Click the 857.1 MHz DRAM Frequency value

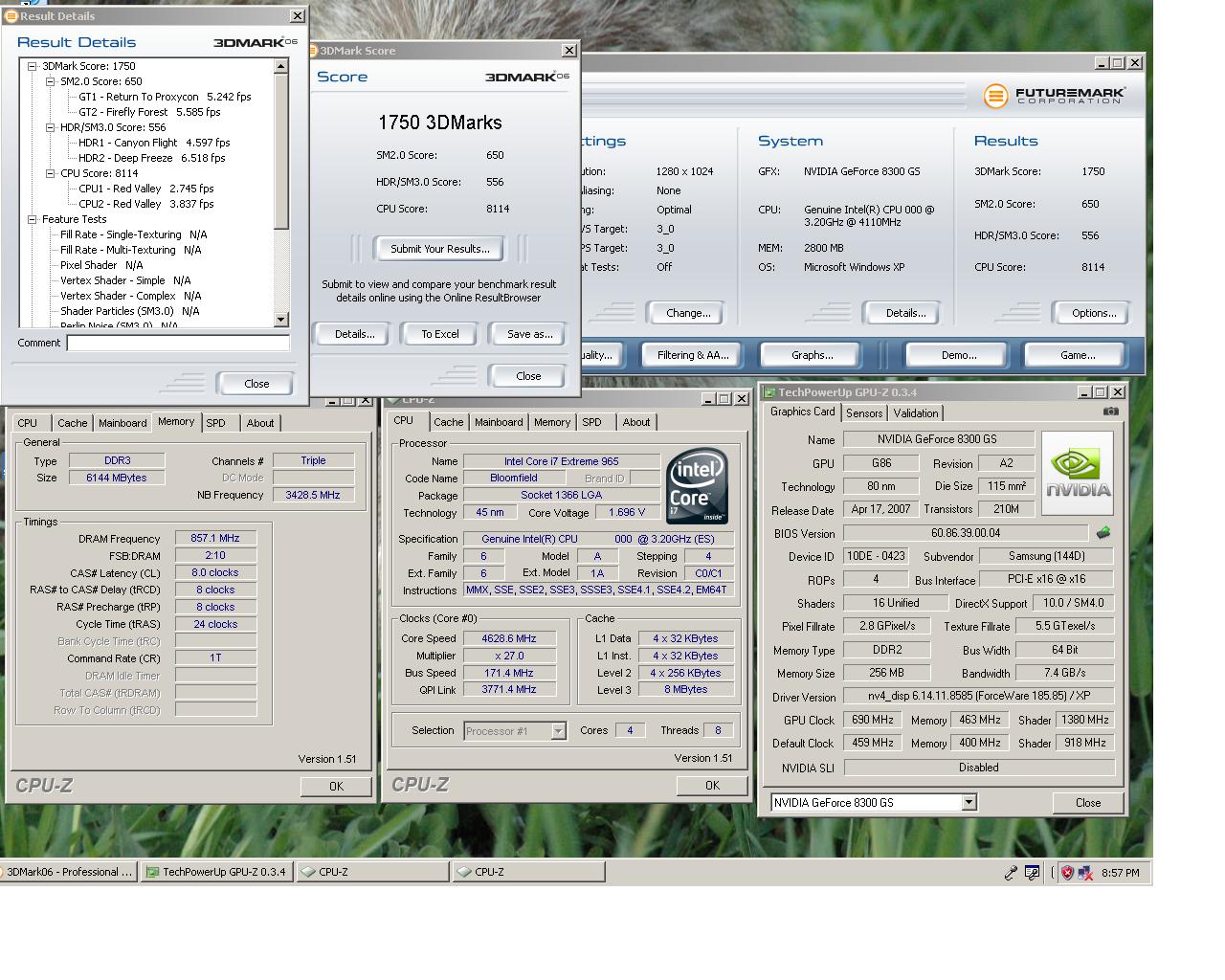(x=215, y=539)
